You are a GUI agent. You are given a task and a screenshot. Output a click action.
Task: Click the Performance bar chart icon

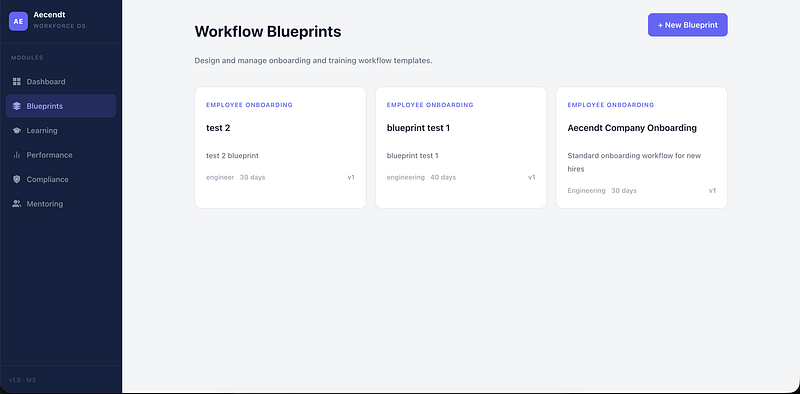[16, 155]
